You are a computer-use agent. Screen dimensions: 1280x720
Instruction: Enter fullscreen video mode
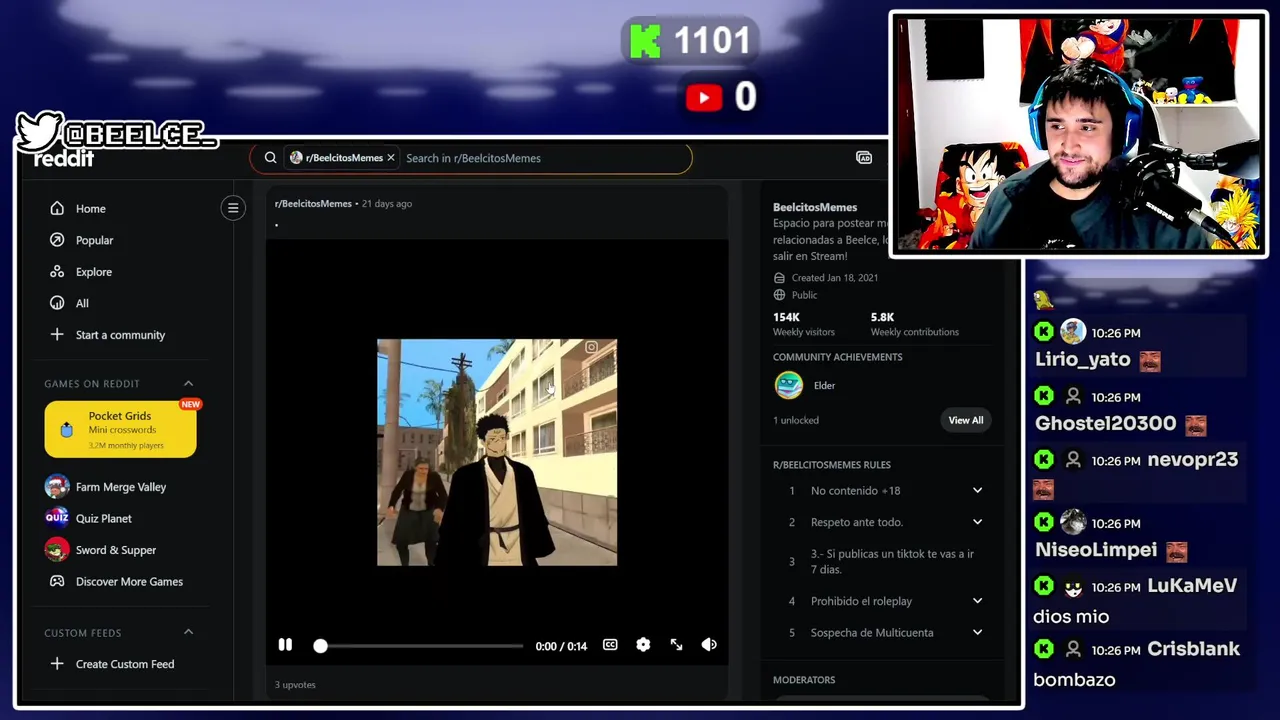[676, 645]
